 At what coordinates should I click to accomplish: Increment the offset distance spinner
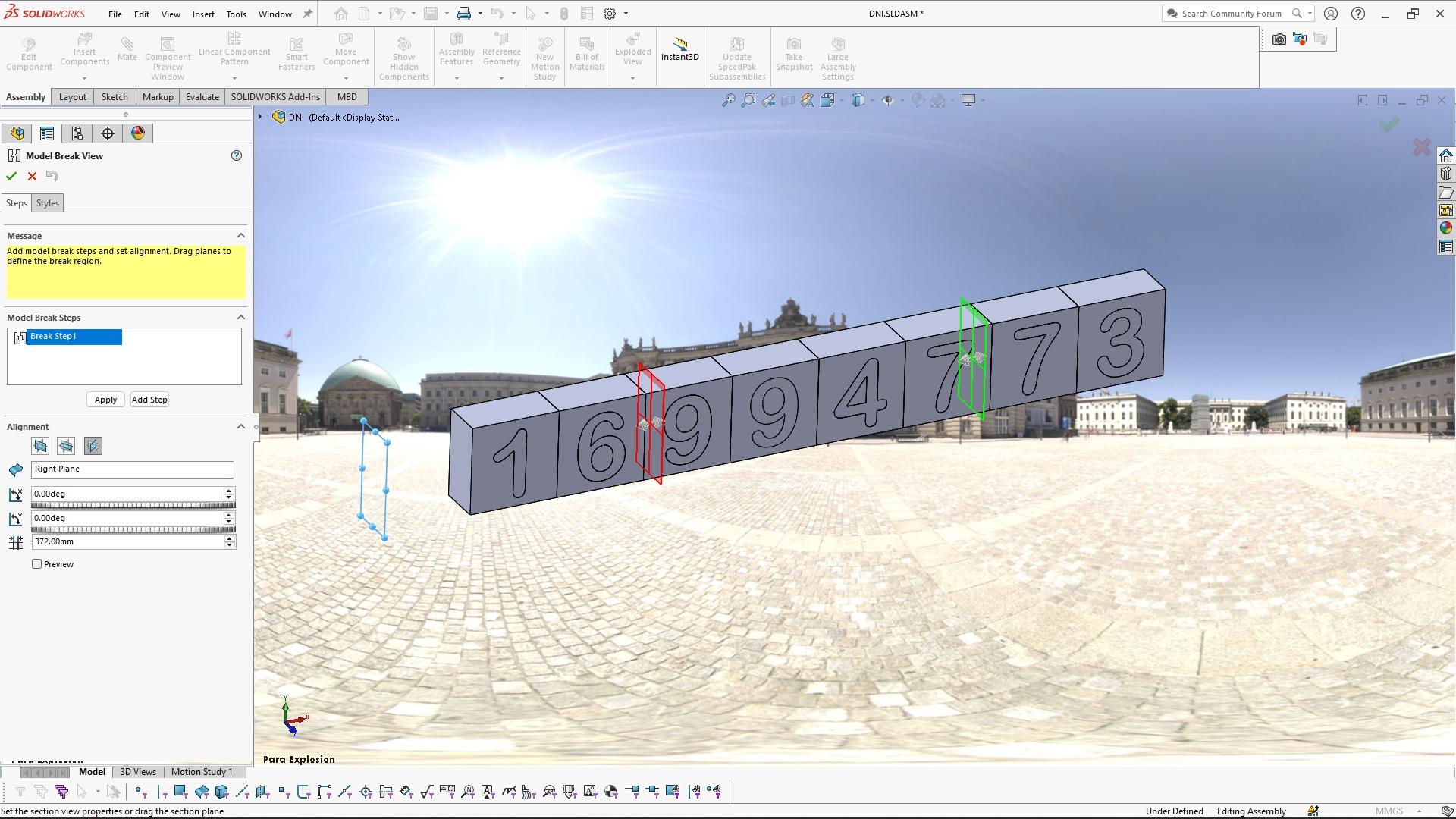(x=230, y=538)
